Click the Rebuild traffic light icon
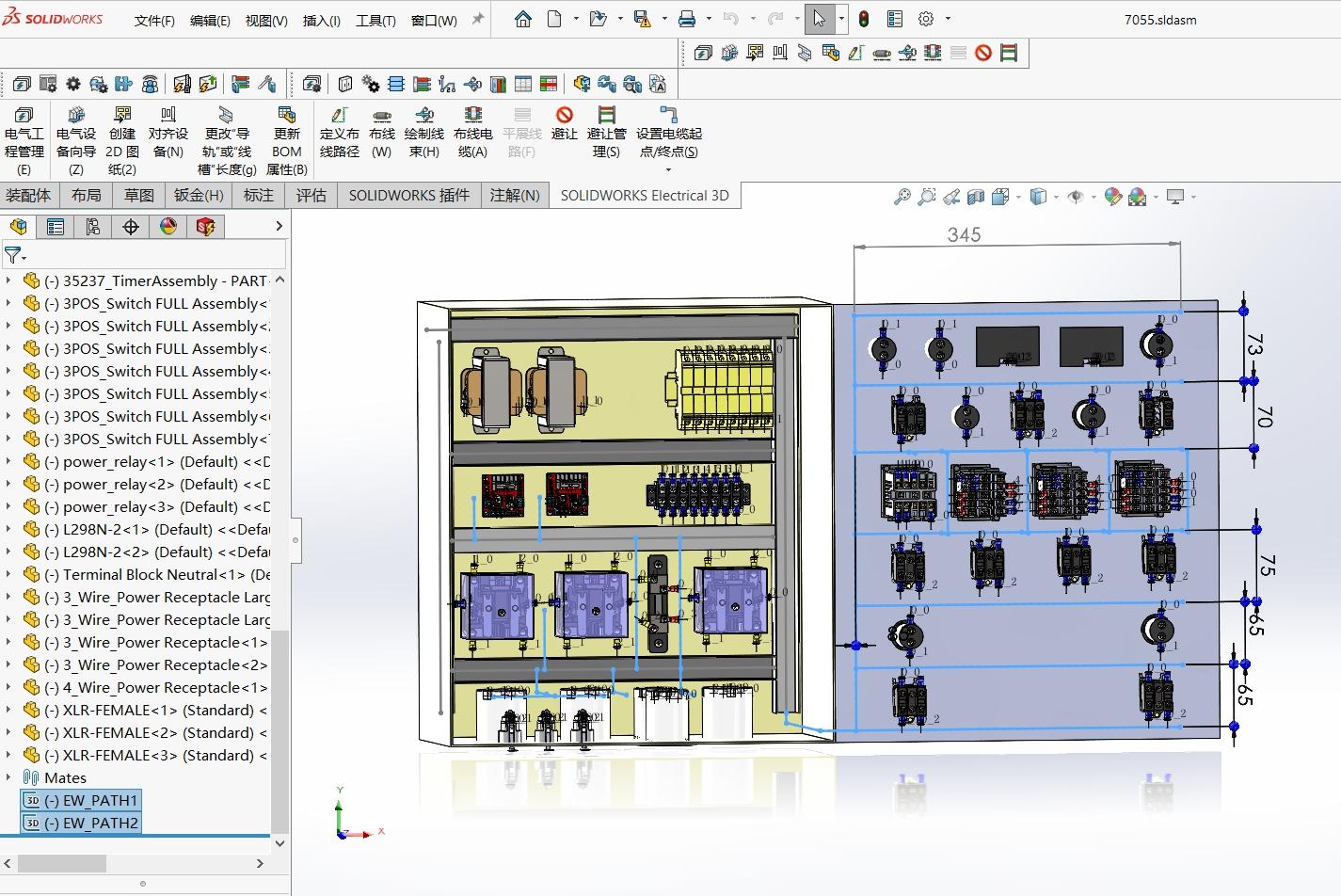Screen dimensions: 1341x896 coord(864,19)
